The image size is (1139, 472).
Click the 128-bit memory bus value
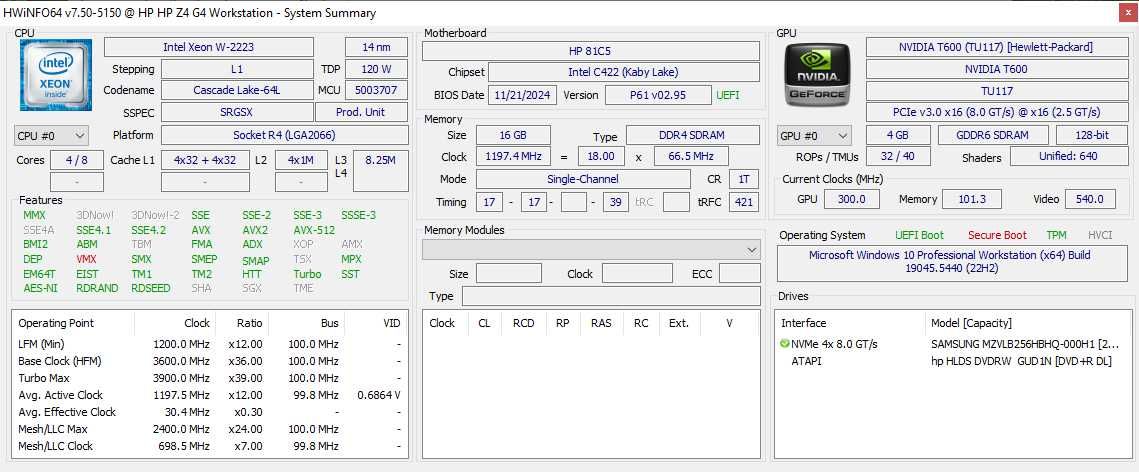(x=1093, y=135)
